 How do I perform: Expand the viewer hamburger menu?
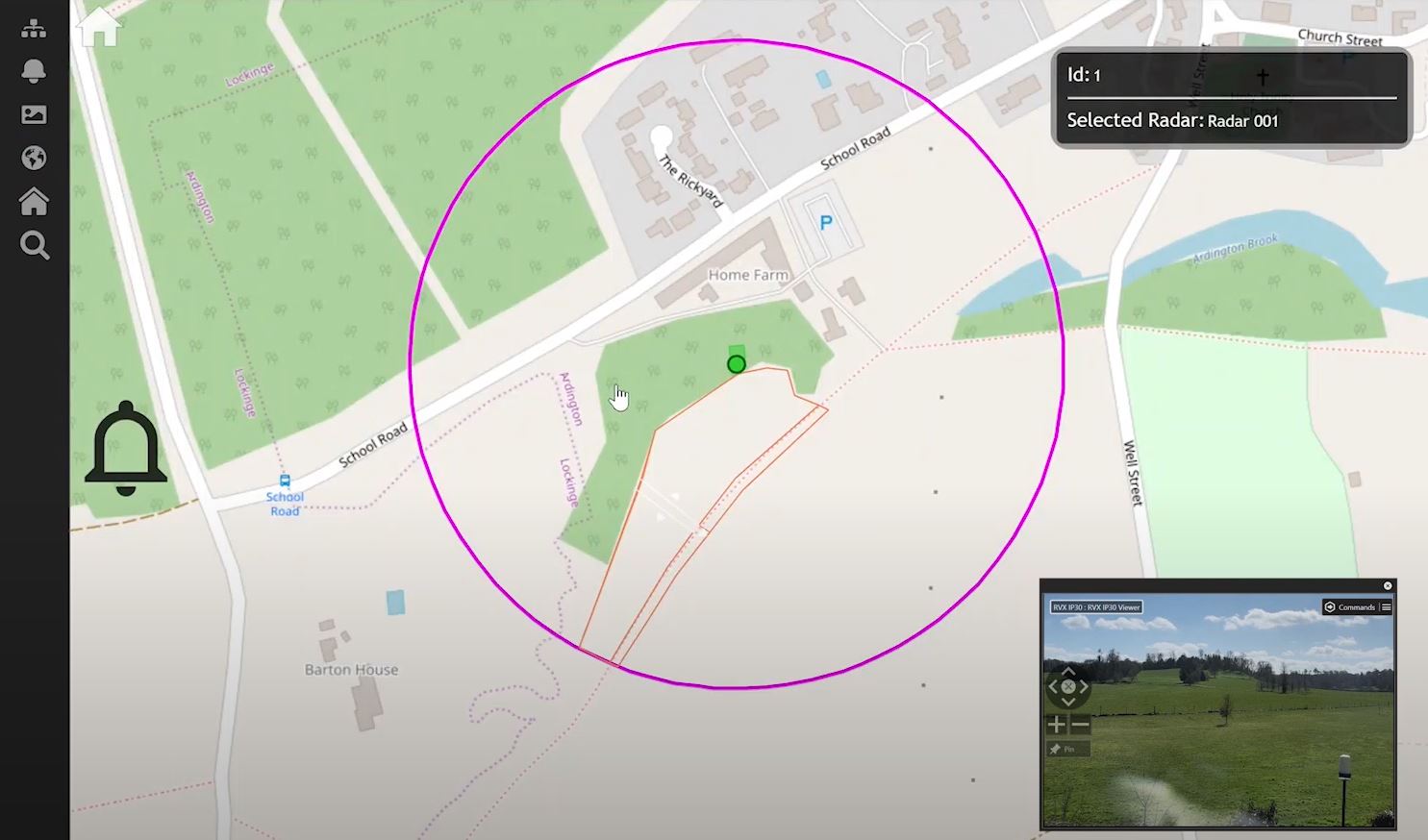[x=1386, y=607]
